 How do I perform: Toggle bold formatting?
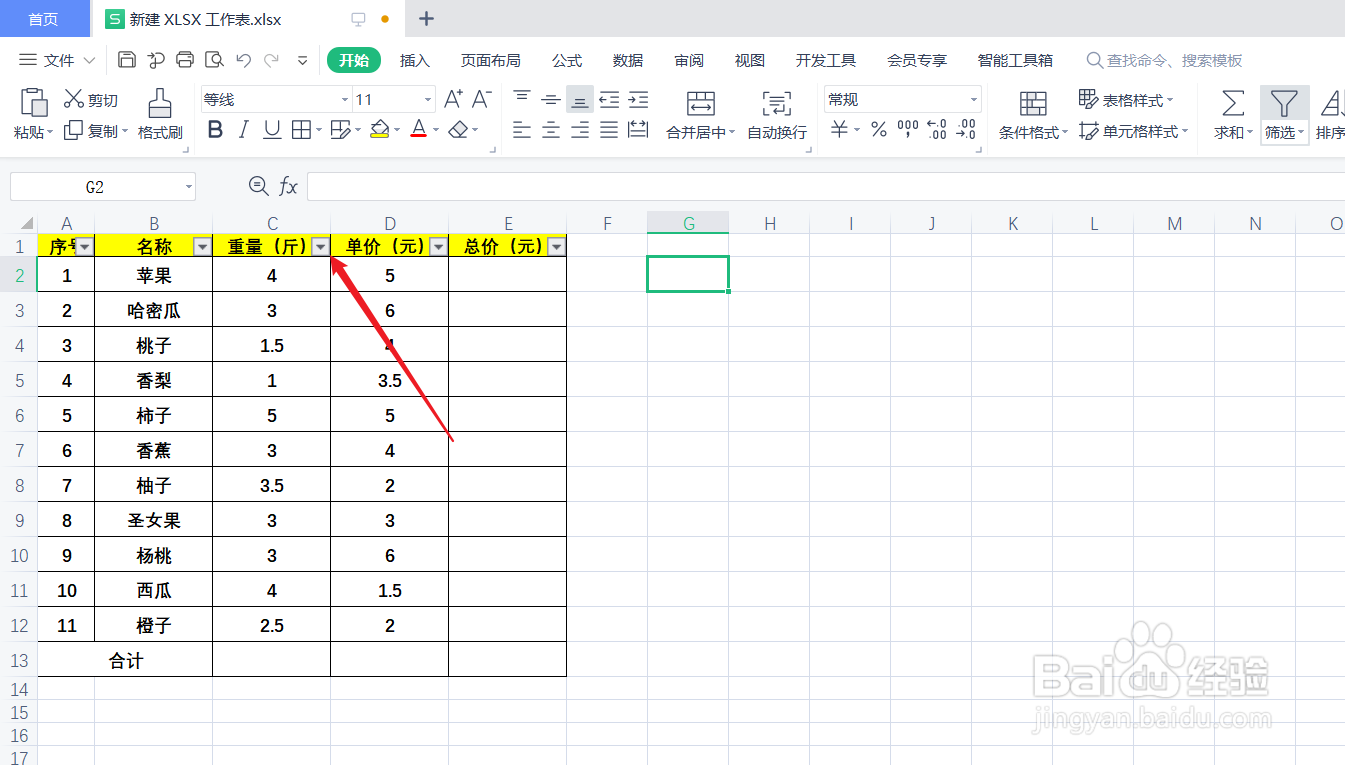click(215, 130)
